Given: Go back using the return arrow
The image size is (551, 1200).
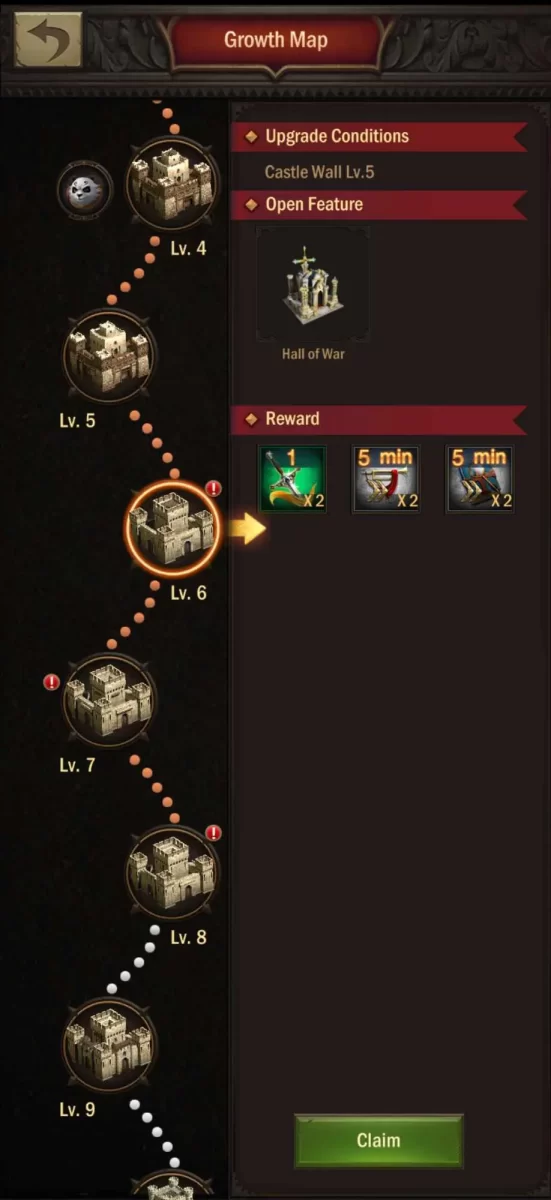Looking at the screenshot, I should (47, 38).
